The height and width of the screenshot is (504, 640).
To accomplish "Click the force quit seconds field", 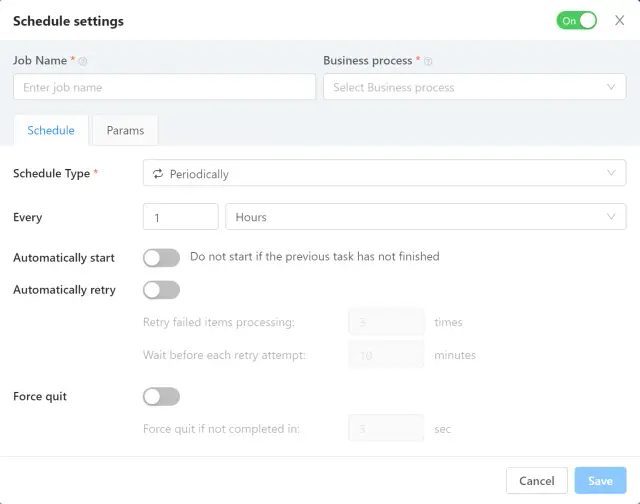I will point(386,429).
